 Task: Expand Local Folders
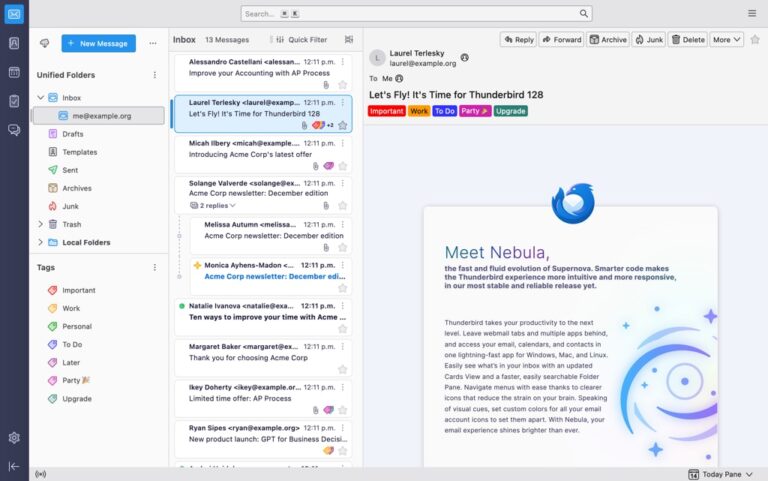coord(41,242)
